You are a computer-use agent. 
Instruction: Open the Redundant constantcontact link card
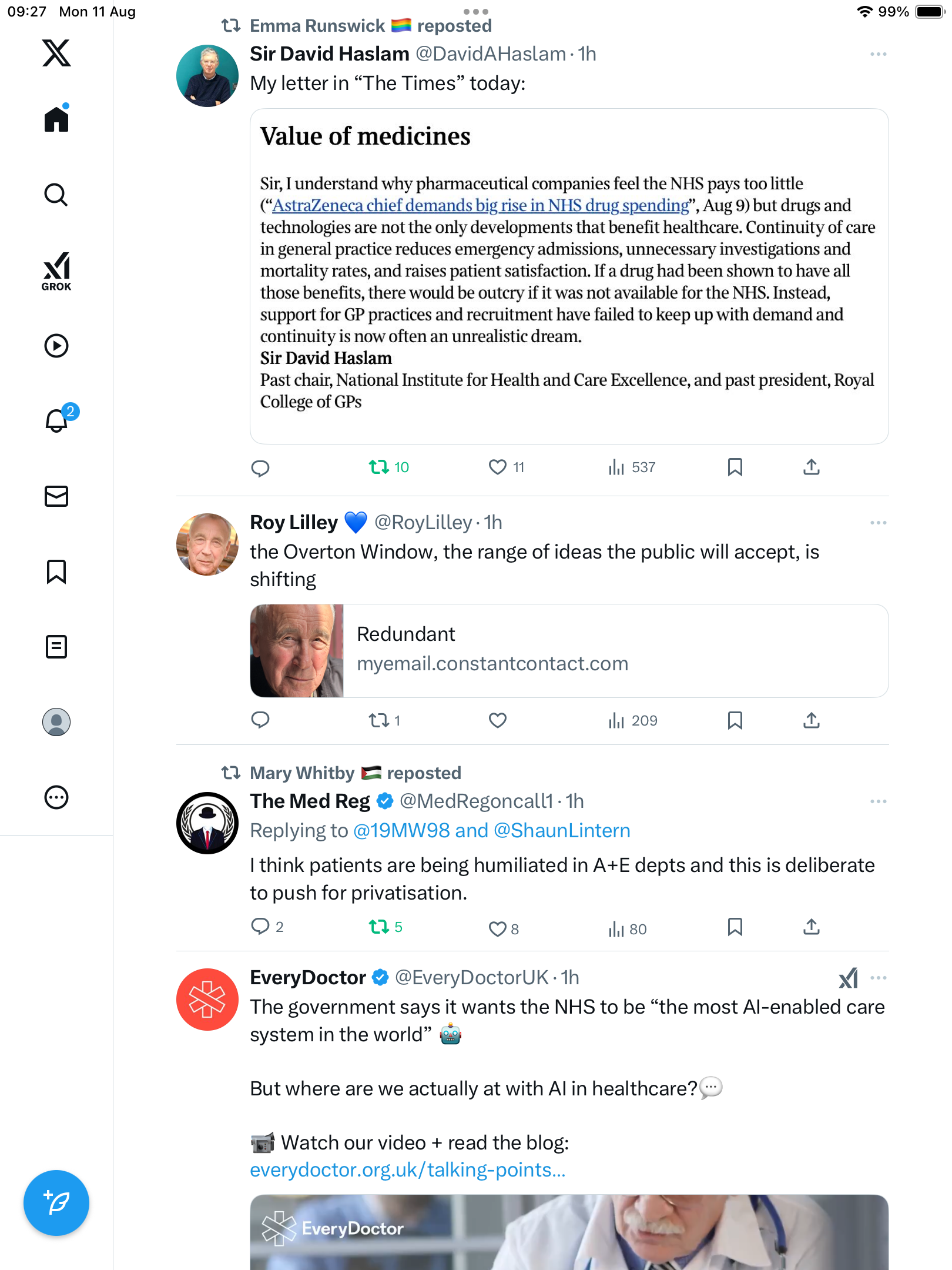[569, 650]
